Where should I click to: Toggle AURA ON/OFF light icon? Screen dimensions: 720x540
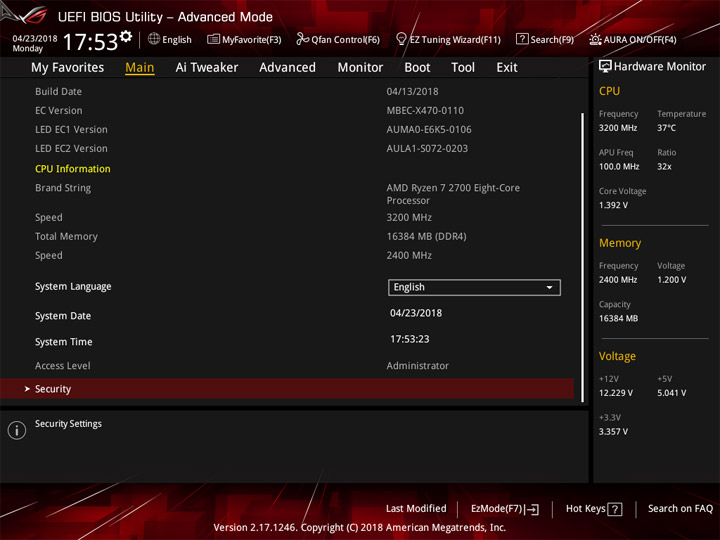595,39
